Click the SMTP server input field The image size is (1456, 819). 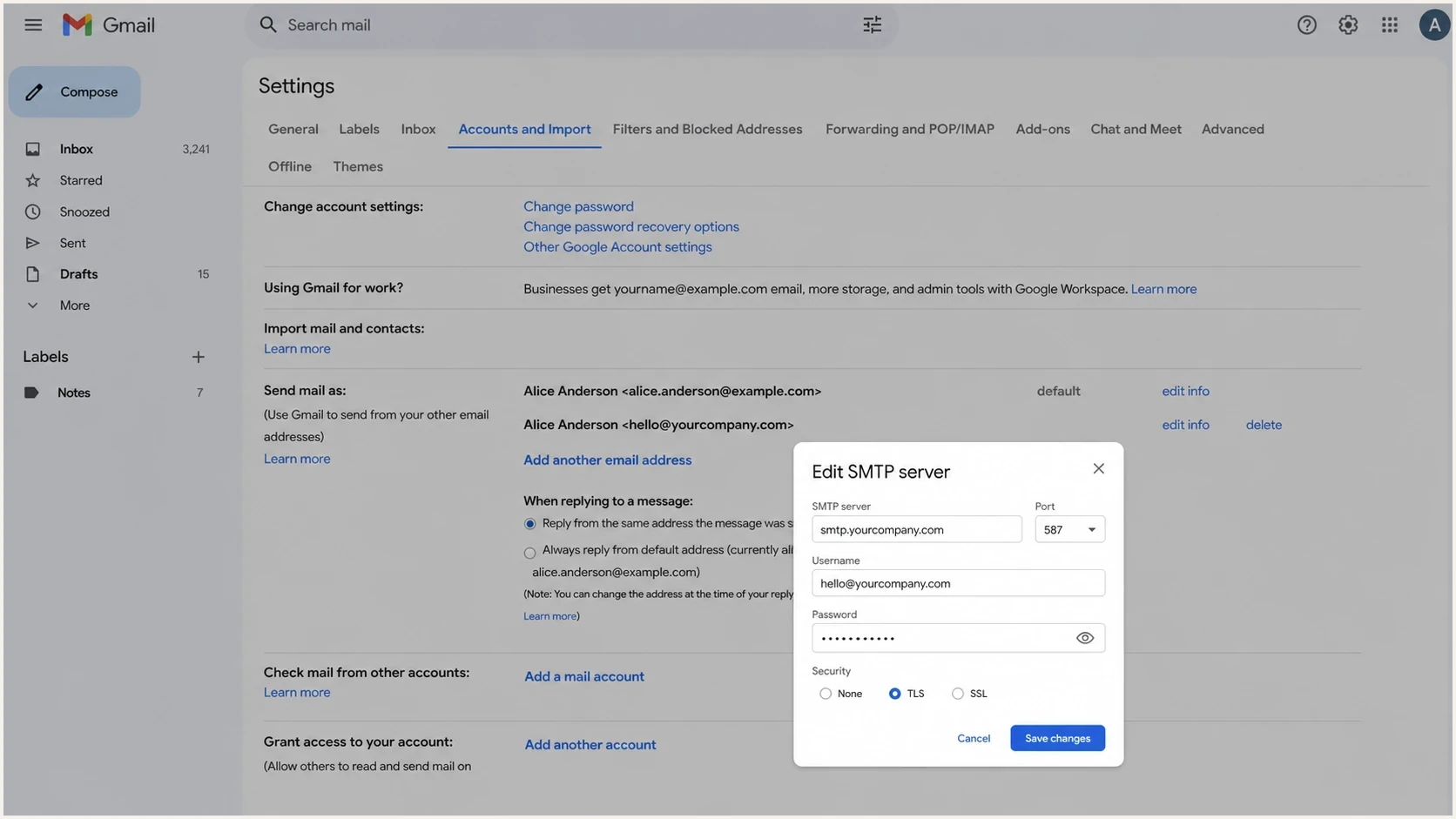coord(916,529)
